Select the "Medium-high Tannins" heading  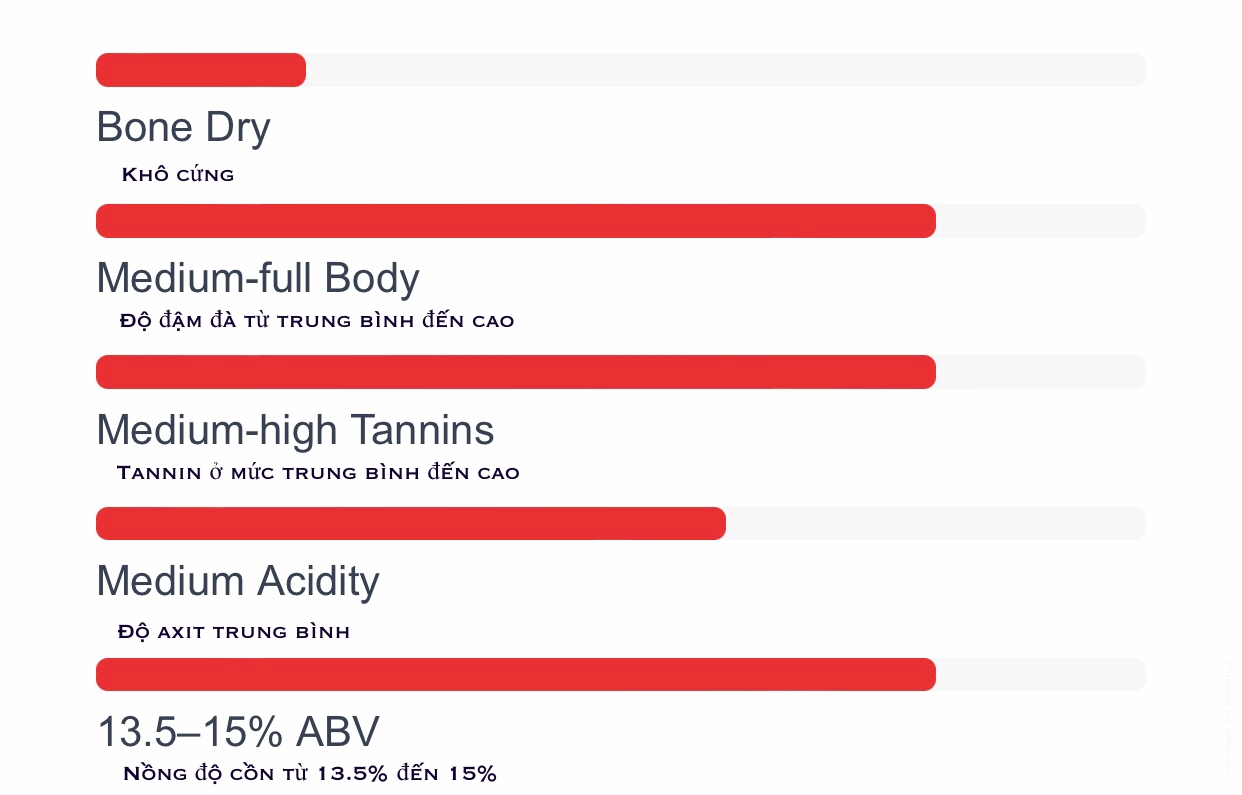point(295,430)
